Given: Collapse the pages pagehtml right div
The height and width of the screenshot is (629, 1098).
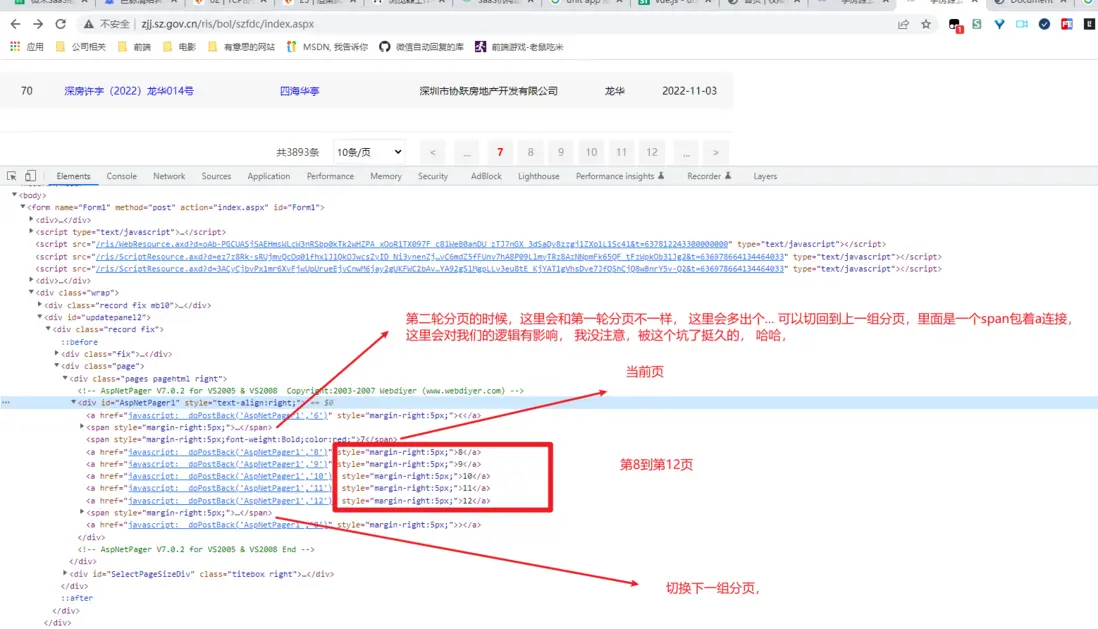Looking at the screenshot, I should coord(65,378).
